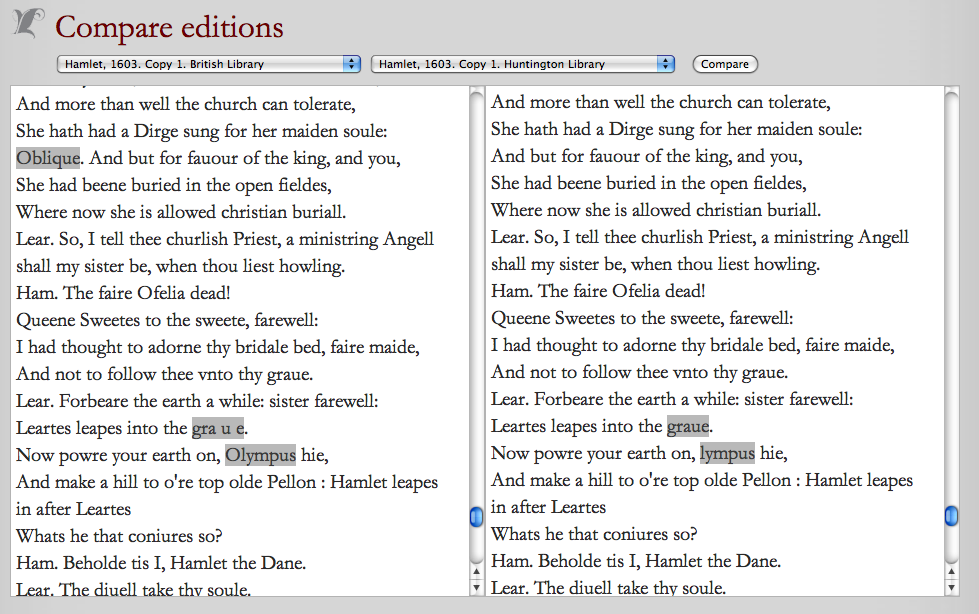Click the right pane scrollbar thumb
979x614 pixels.
pos(951,515)
